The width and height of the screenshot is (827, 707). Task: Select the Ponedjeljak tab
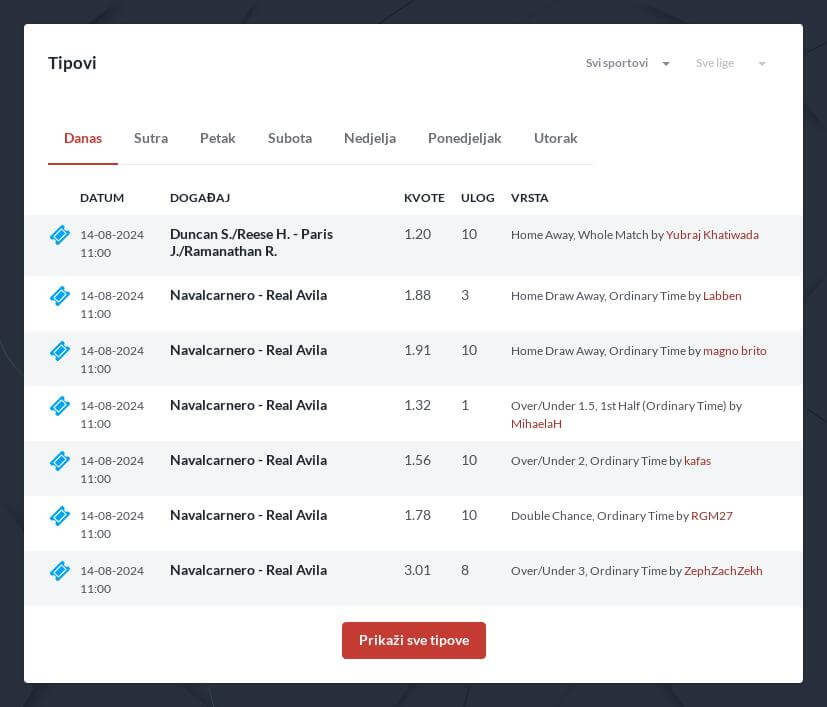[x=465, y=138]
